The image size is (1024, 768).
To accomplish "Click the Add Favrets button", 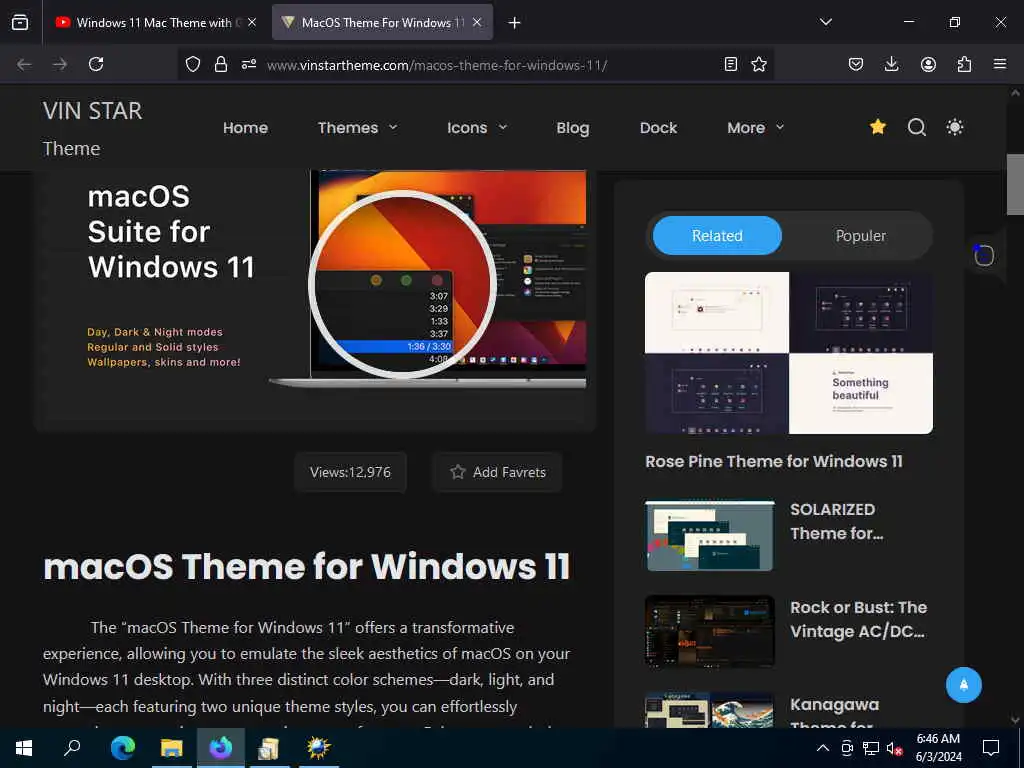I will pyautogui.click(x=498, y=472).
